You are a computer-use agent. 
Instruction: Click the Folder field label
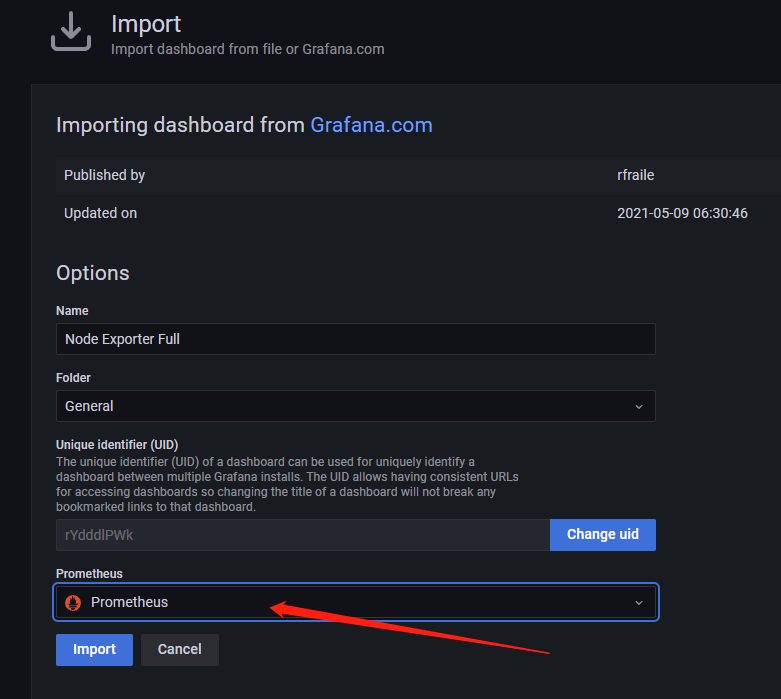tap(73, 378)
